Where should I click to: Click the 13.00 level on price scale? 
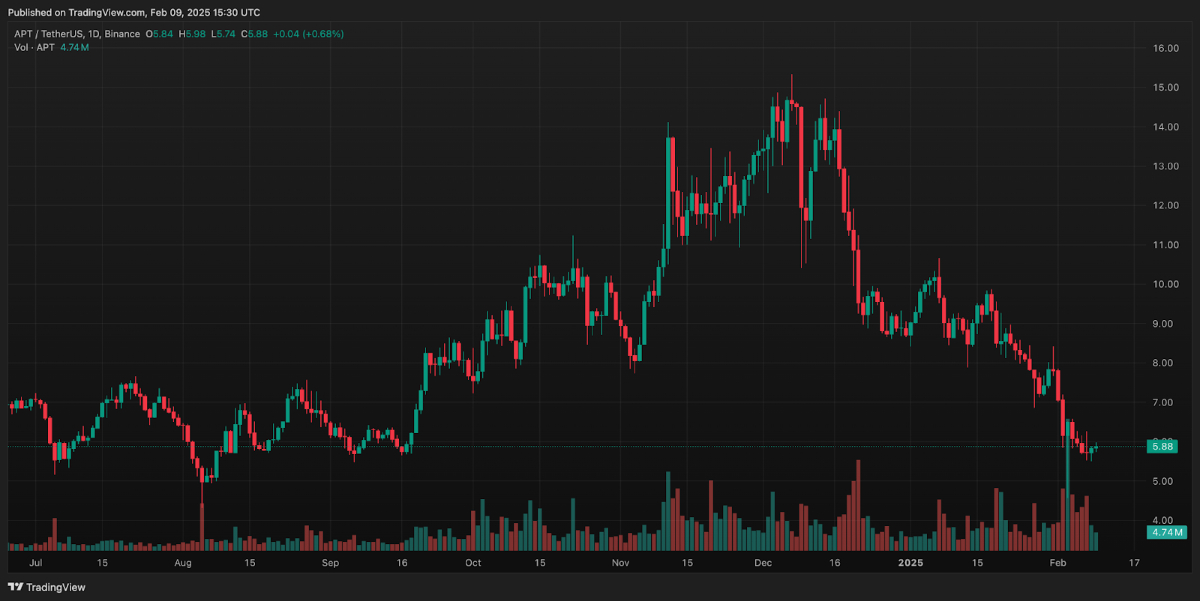point(1163,166)
